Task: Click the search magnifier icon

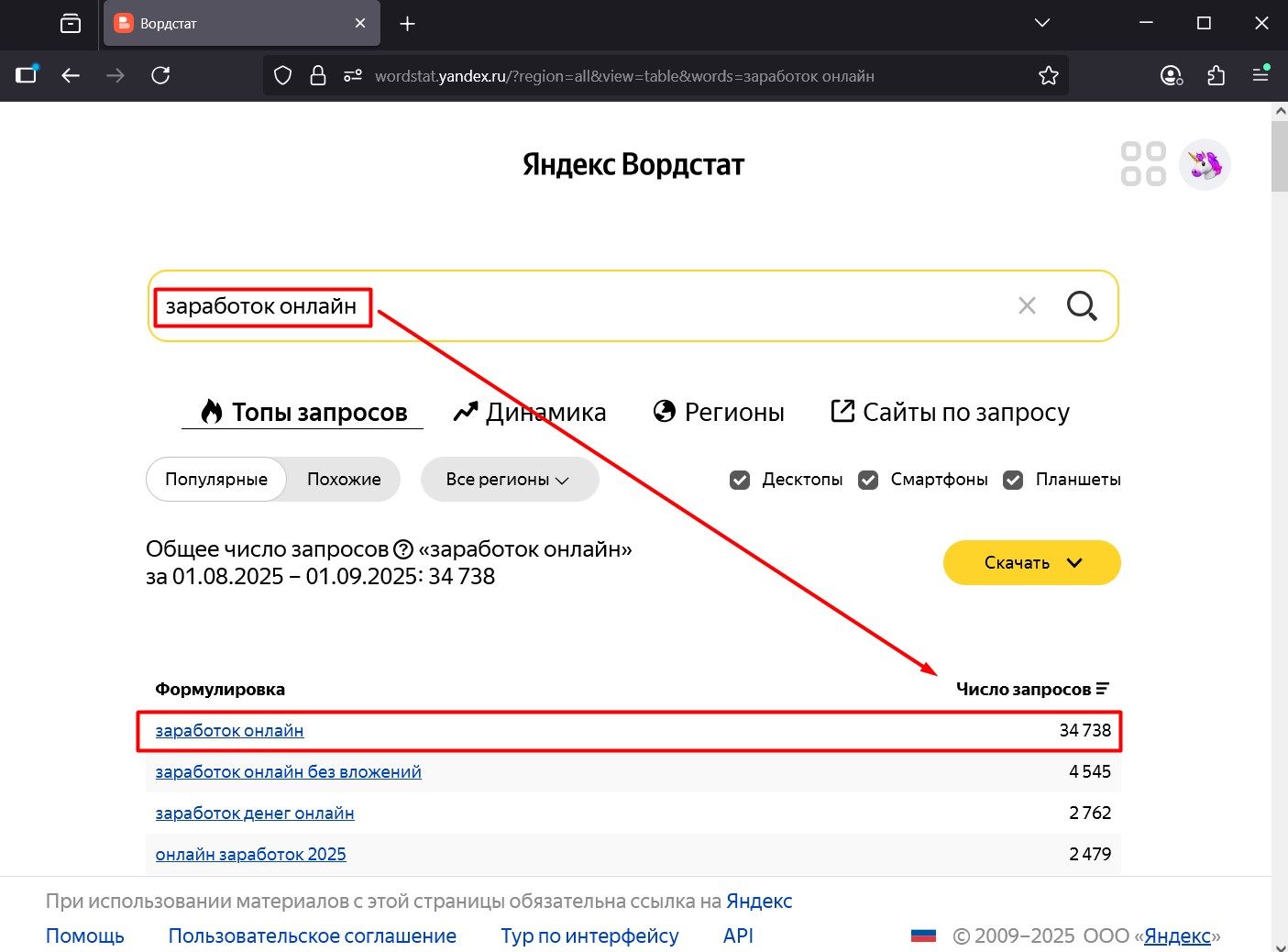Action: point(1082,305)
